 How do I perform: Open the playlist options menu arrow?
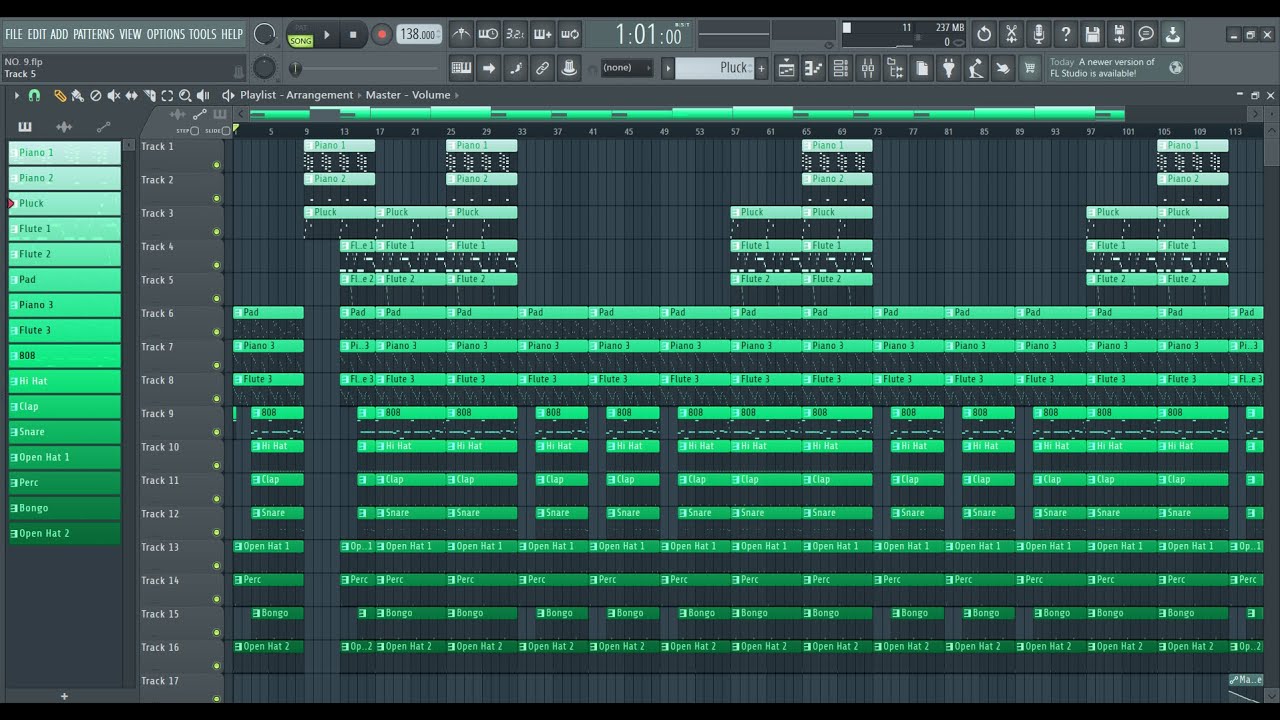pos(16,95)
